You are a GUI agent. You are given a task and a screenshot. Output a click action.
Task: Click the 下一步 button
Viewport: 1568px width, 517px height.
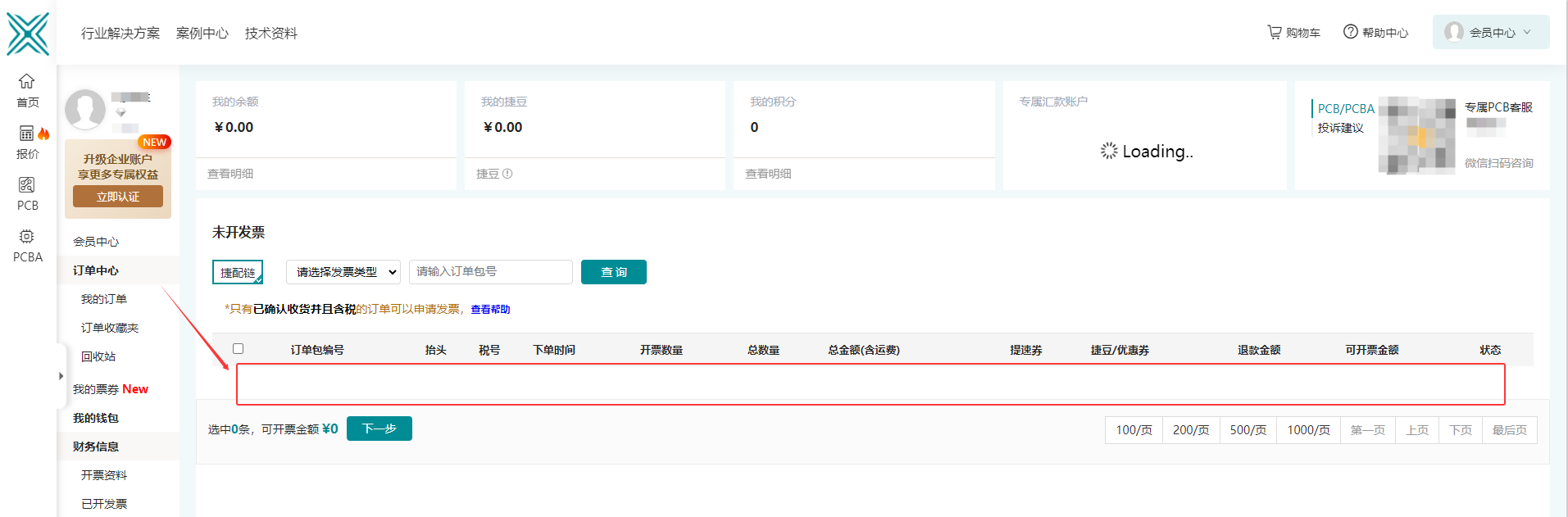point(379,429)
